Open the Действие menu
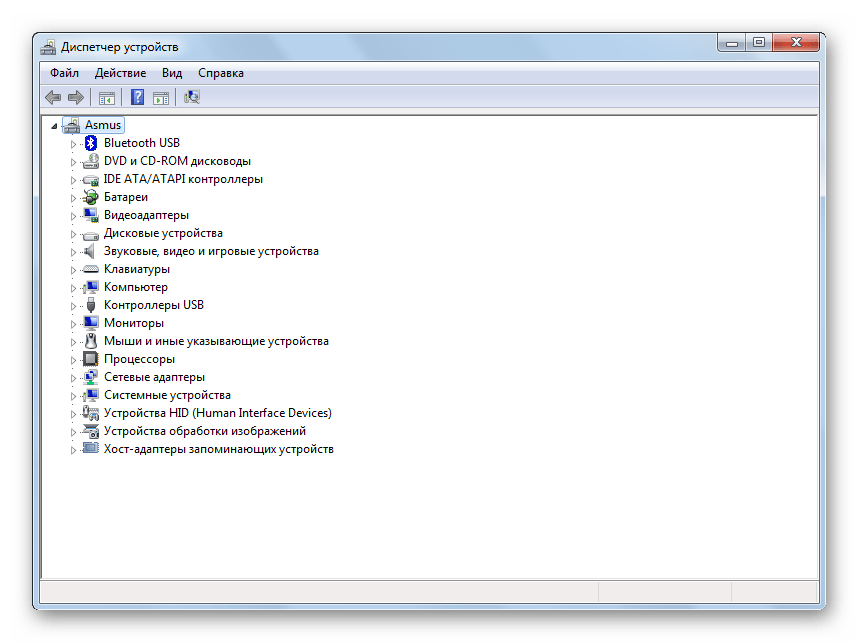This screenshot has height=643, width=859. (120, 73)
